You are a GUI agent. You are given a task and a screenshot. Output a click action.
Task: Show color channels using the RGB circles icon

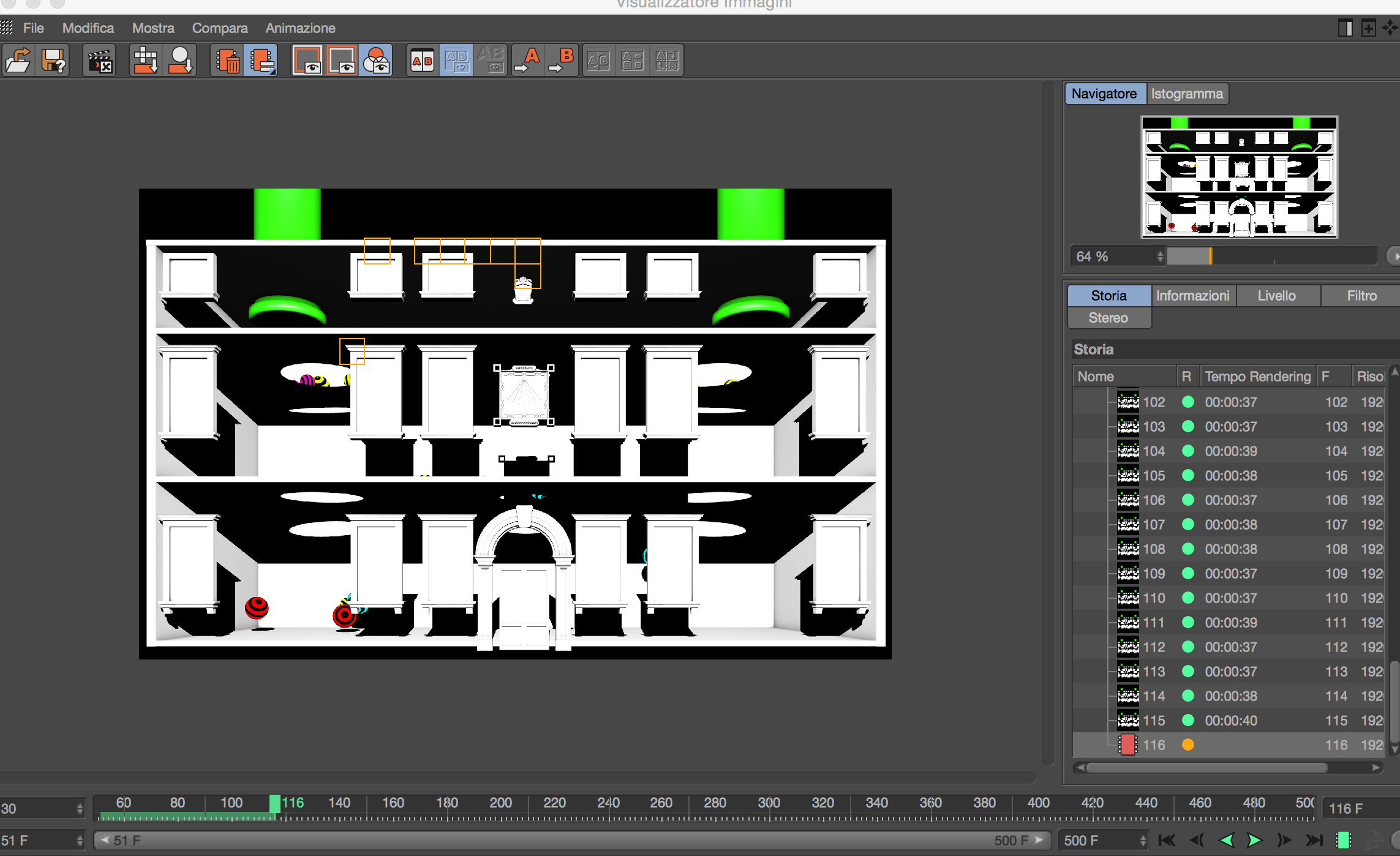coord(376,61)
